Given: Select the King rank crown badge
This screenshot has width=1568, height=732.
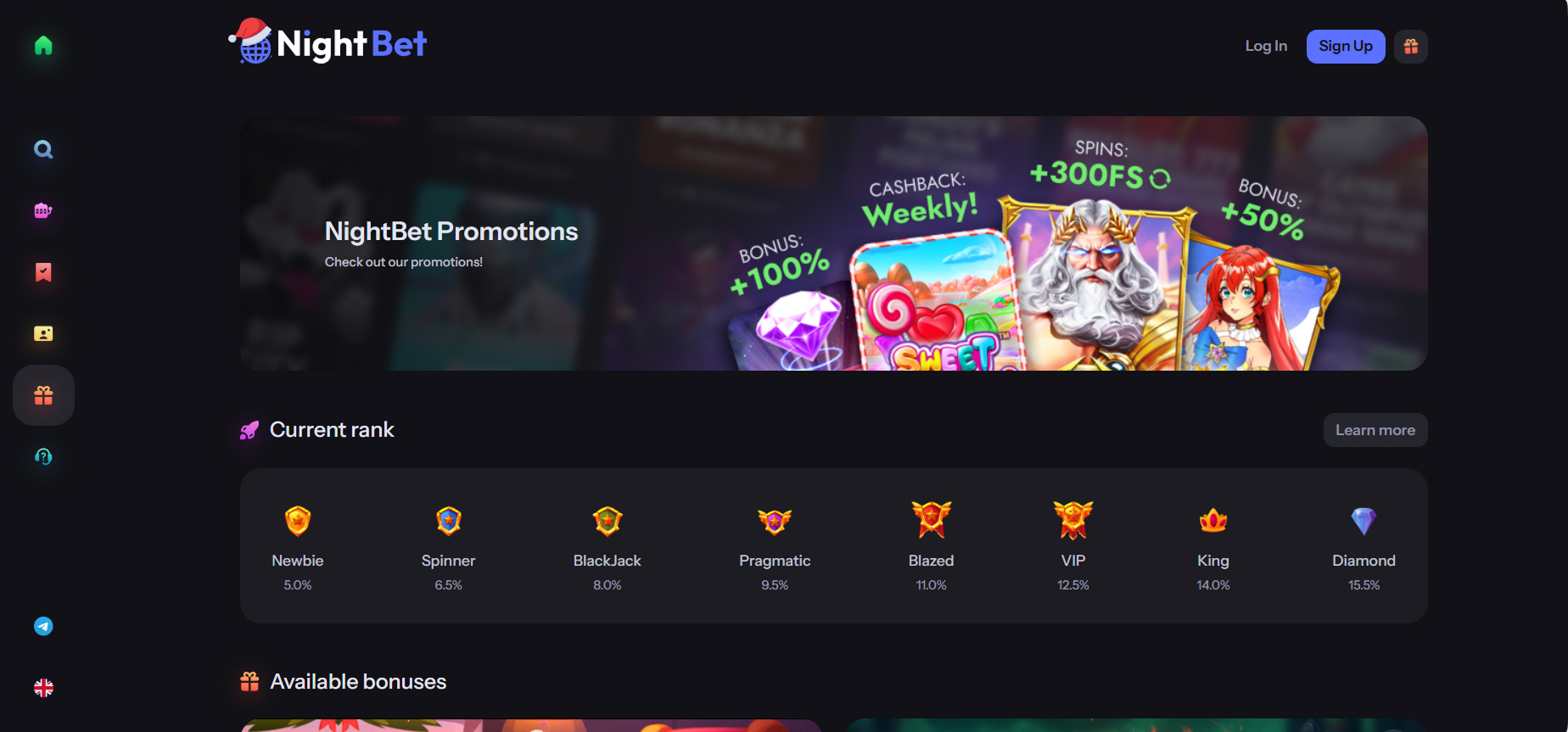Looking at the screenshot, I should [x=1213, y=520].
